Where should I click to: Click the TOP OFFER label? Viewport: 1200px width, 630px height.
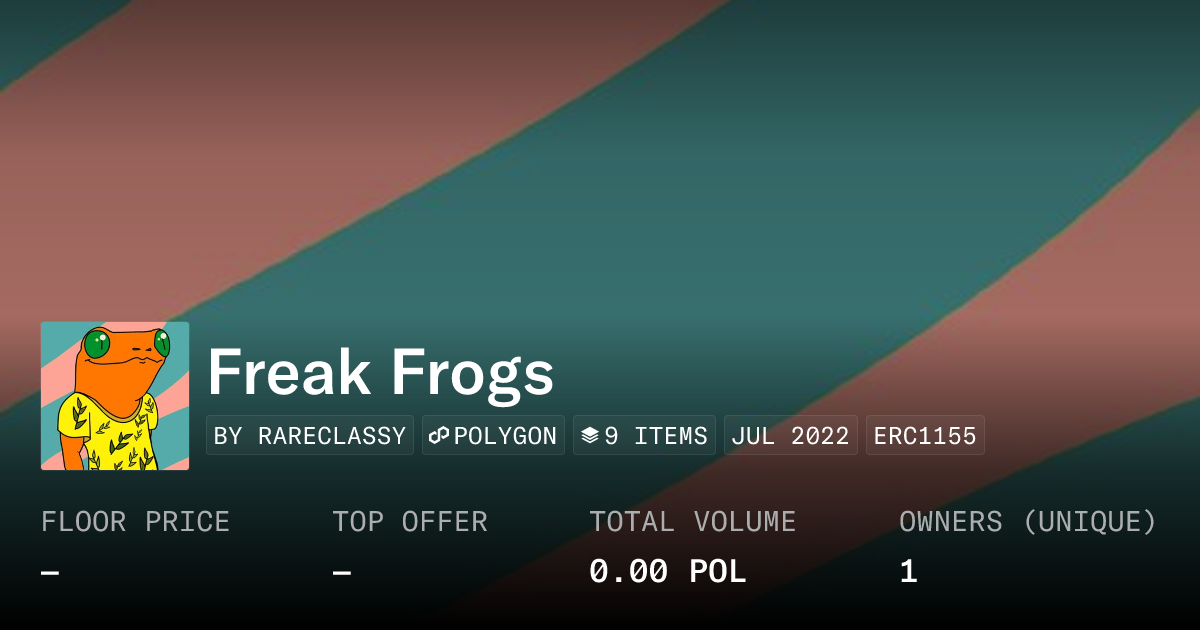point(410,522)
